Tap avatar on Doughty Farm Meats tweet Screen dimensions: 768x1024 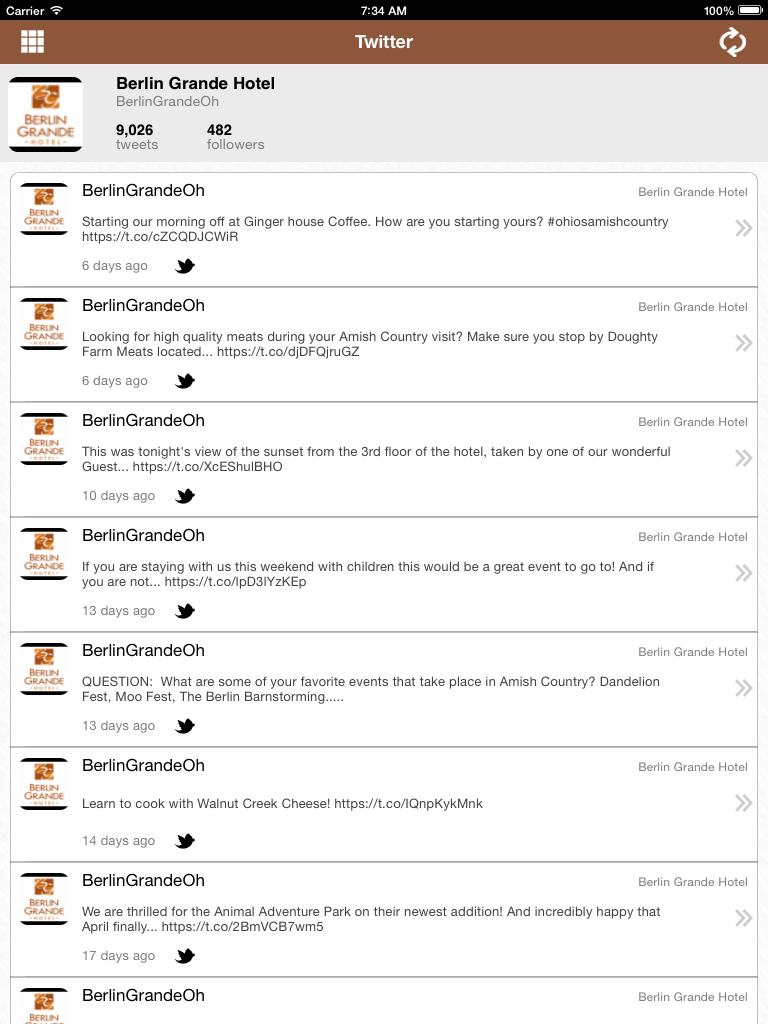[44, 324]
